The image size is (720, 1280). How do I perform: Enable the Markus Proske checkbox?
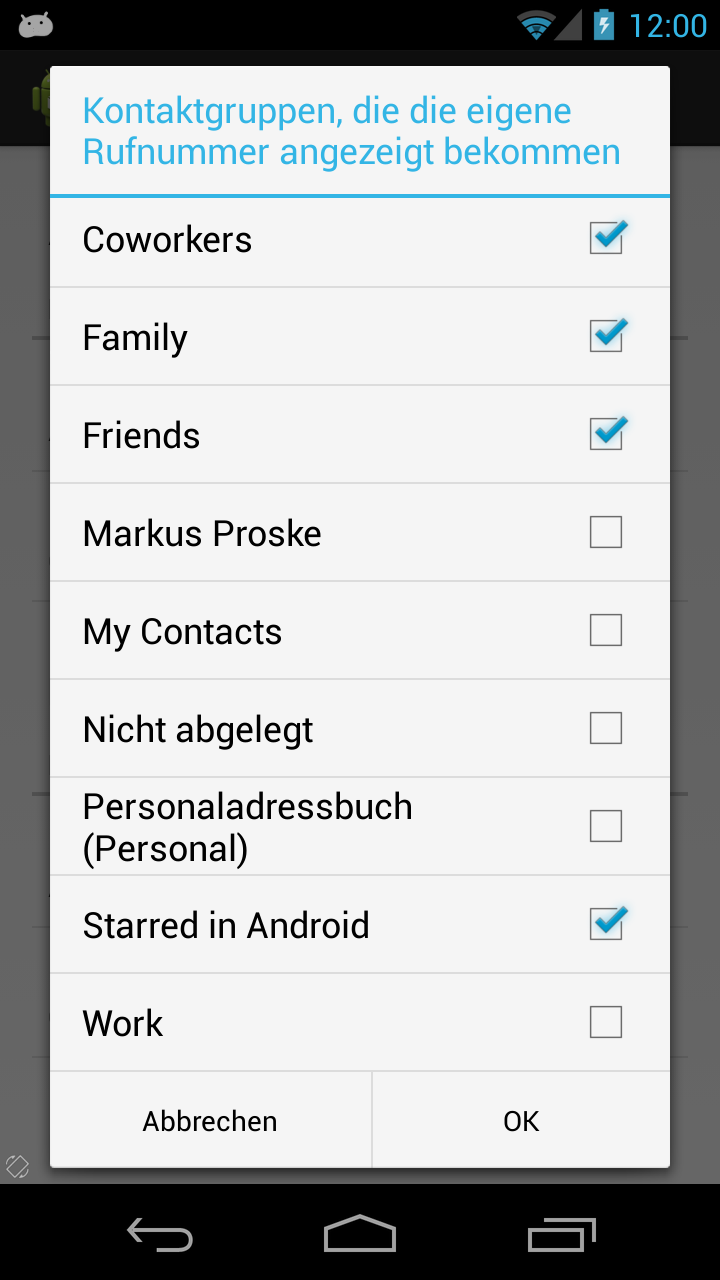[606, 532]
